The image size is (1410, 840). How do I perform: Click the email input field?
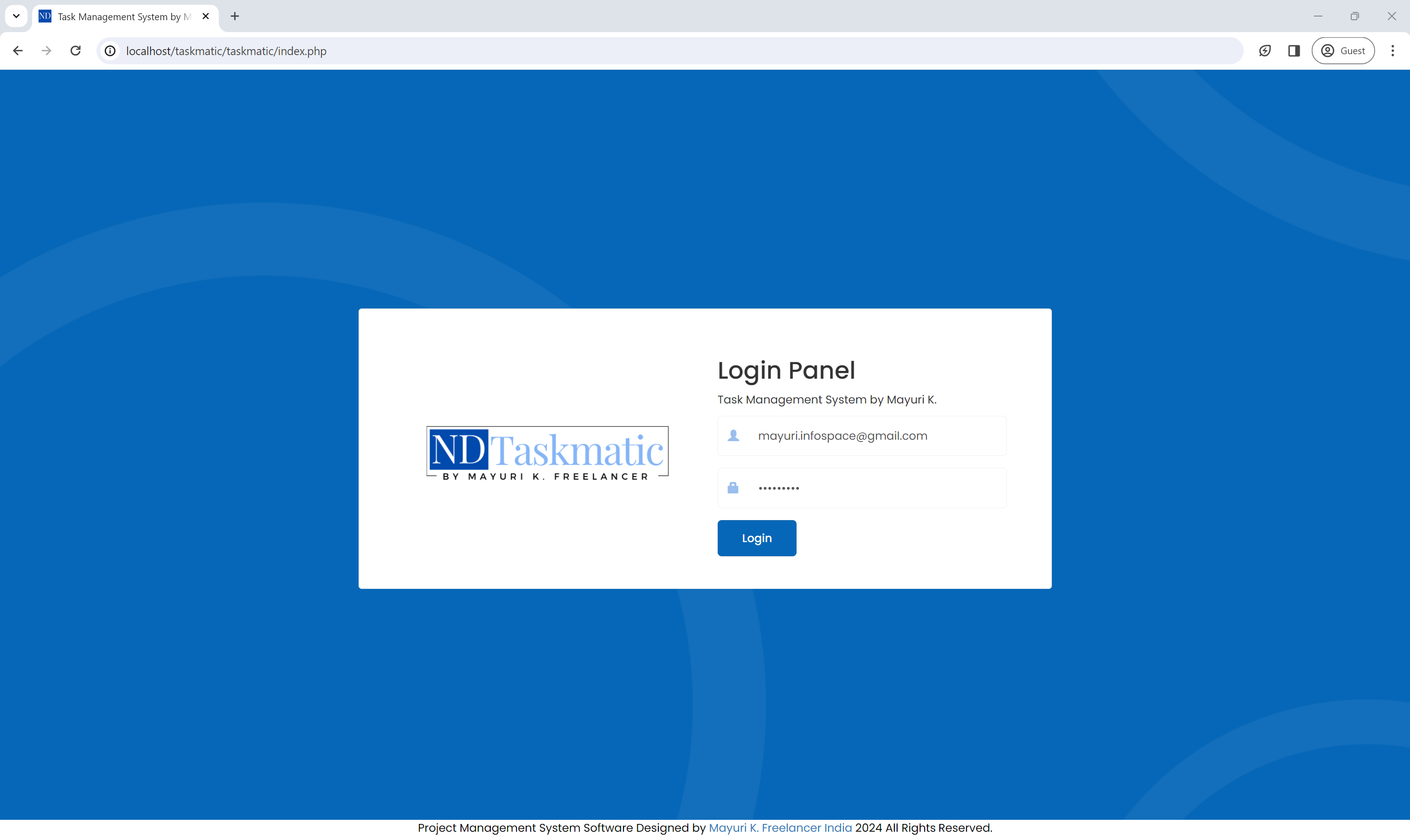pyautogui.click(x=861, y=436)
